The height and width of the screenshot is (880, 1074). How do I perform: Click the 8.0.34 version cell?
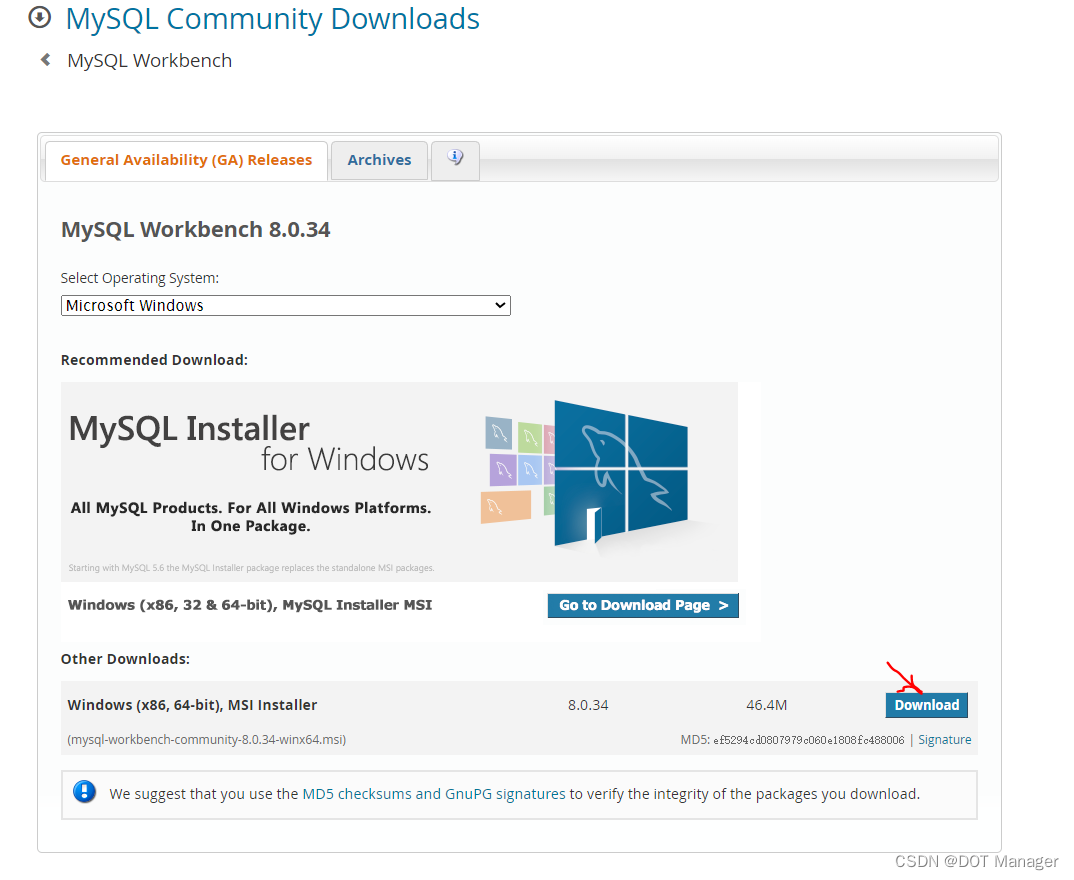(x=588, y=705)
